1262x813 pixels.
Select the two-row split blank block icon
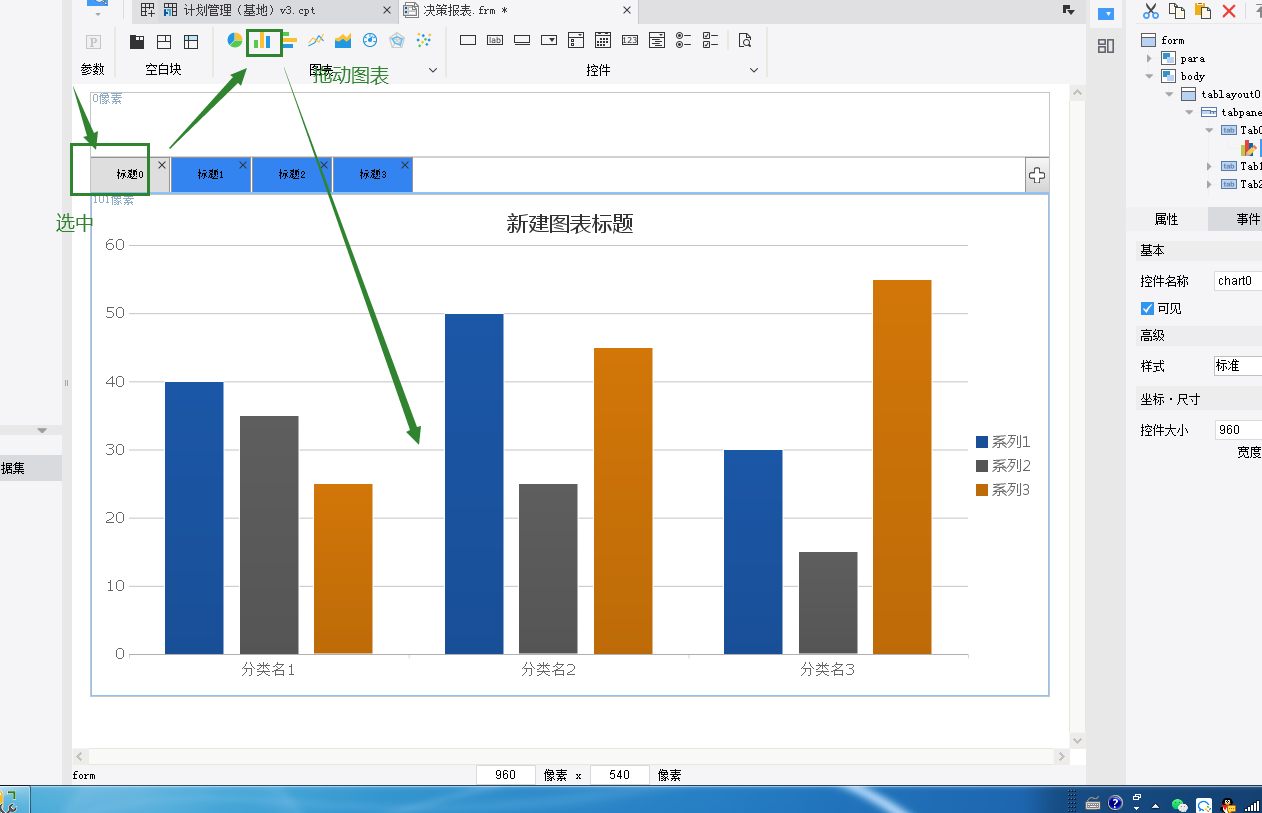[164, 42]
